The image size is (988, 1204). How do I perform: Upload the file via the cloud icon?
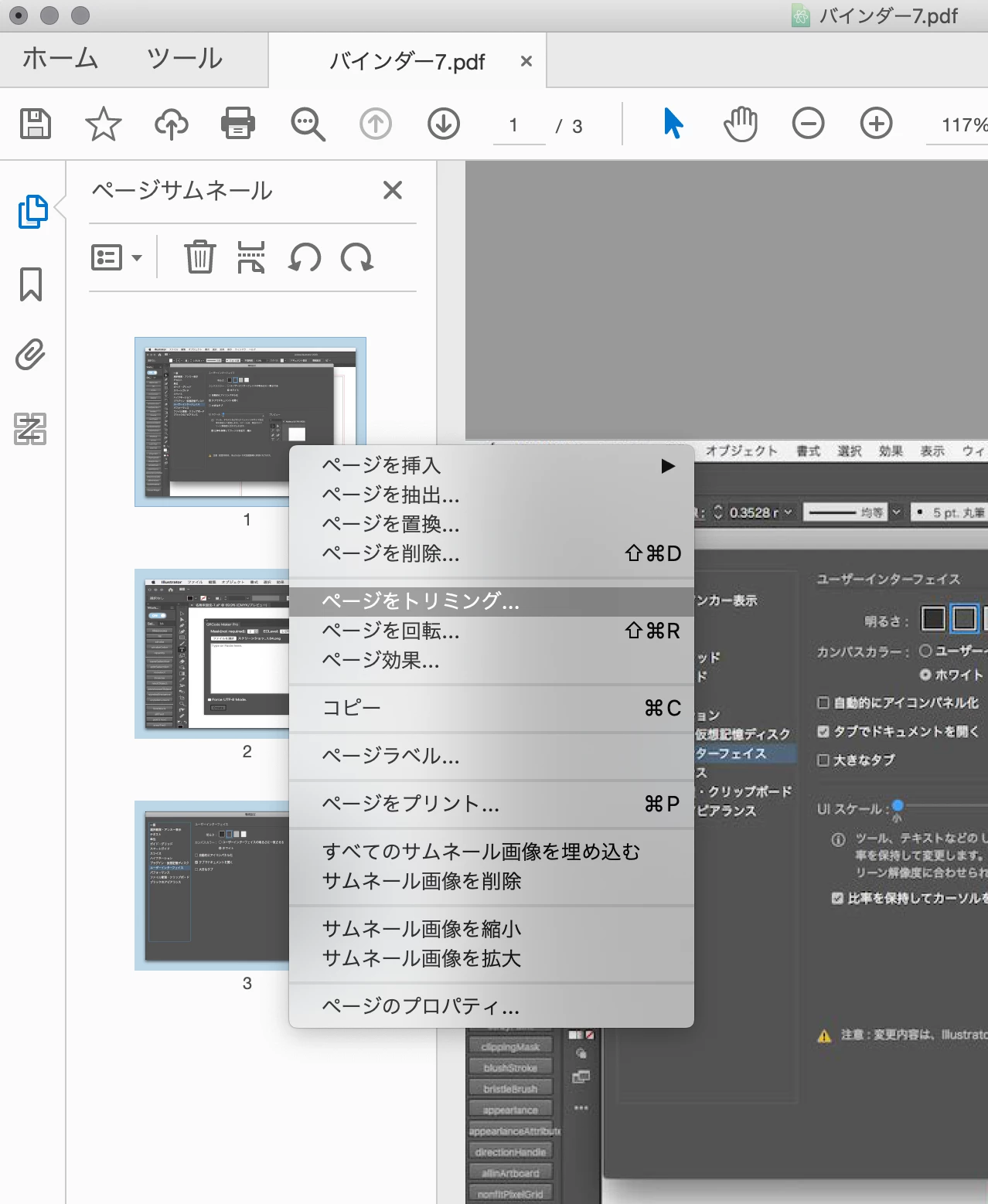tap(171, 124)
